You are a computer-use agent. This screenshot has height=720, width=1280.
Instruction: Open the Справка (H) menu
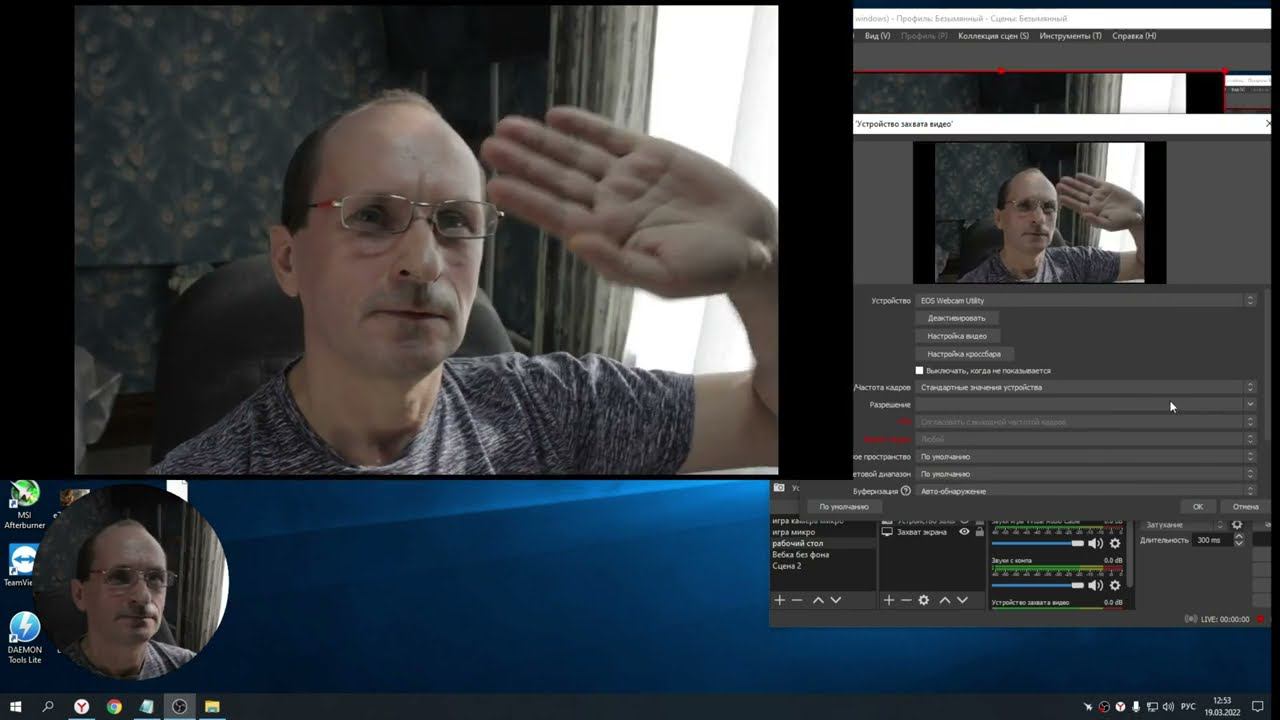(1134, 36)
